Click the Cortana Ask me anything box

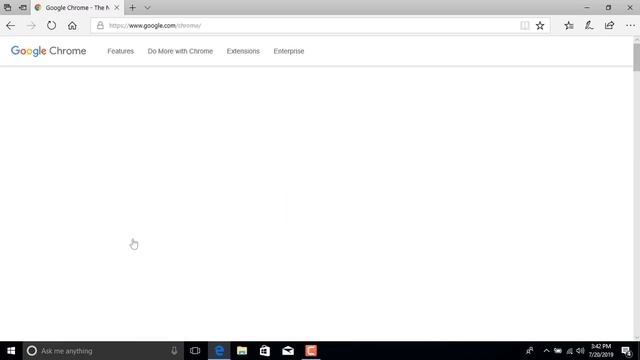coord(102,351)
